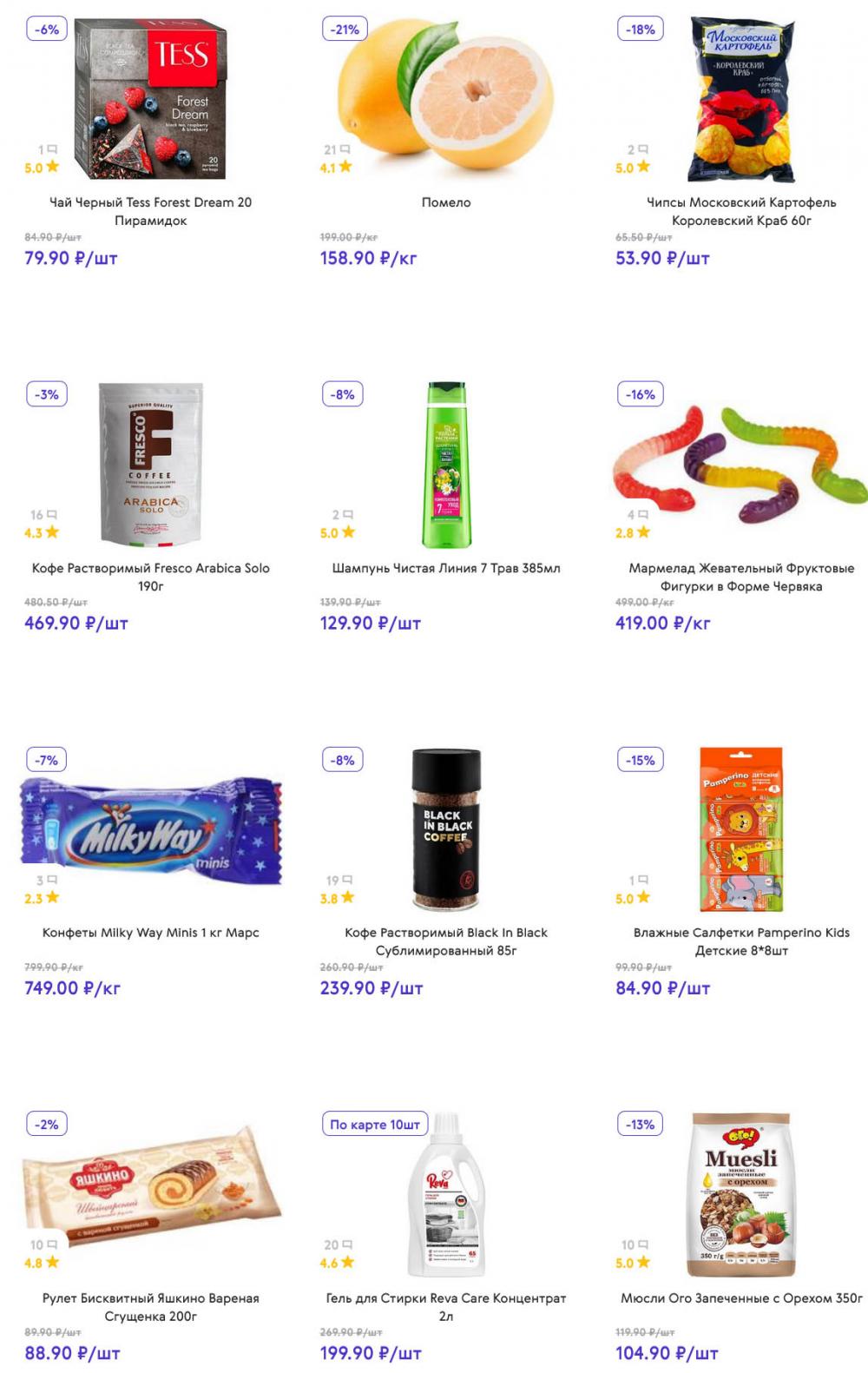Viewport: 868px width, 1373px height.
Task: Click the 239.90 ₽/шт price
Action: (x=372, y=988)
